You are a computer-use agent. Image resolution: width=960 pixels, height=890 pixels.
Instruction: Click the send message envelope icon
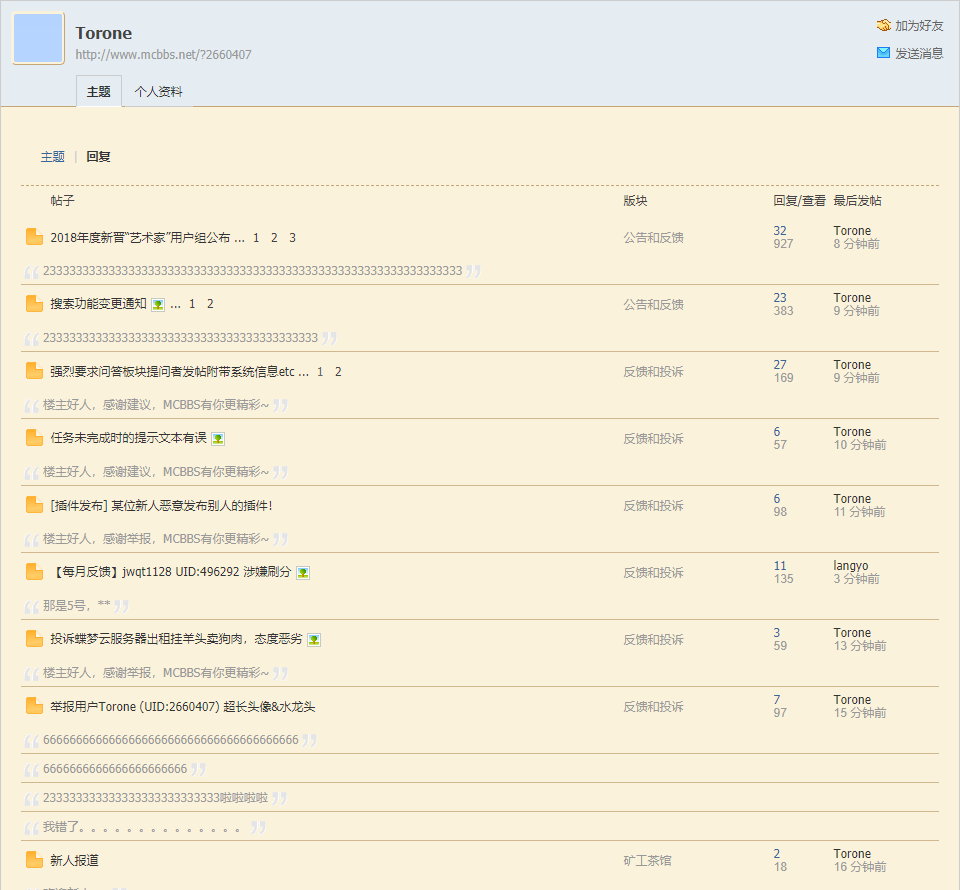pyautogui.click(x=883, y=53)
